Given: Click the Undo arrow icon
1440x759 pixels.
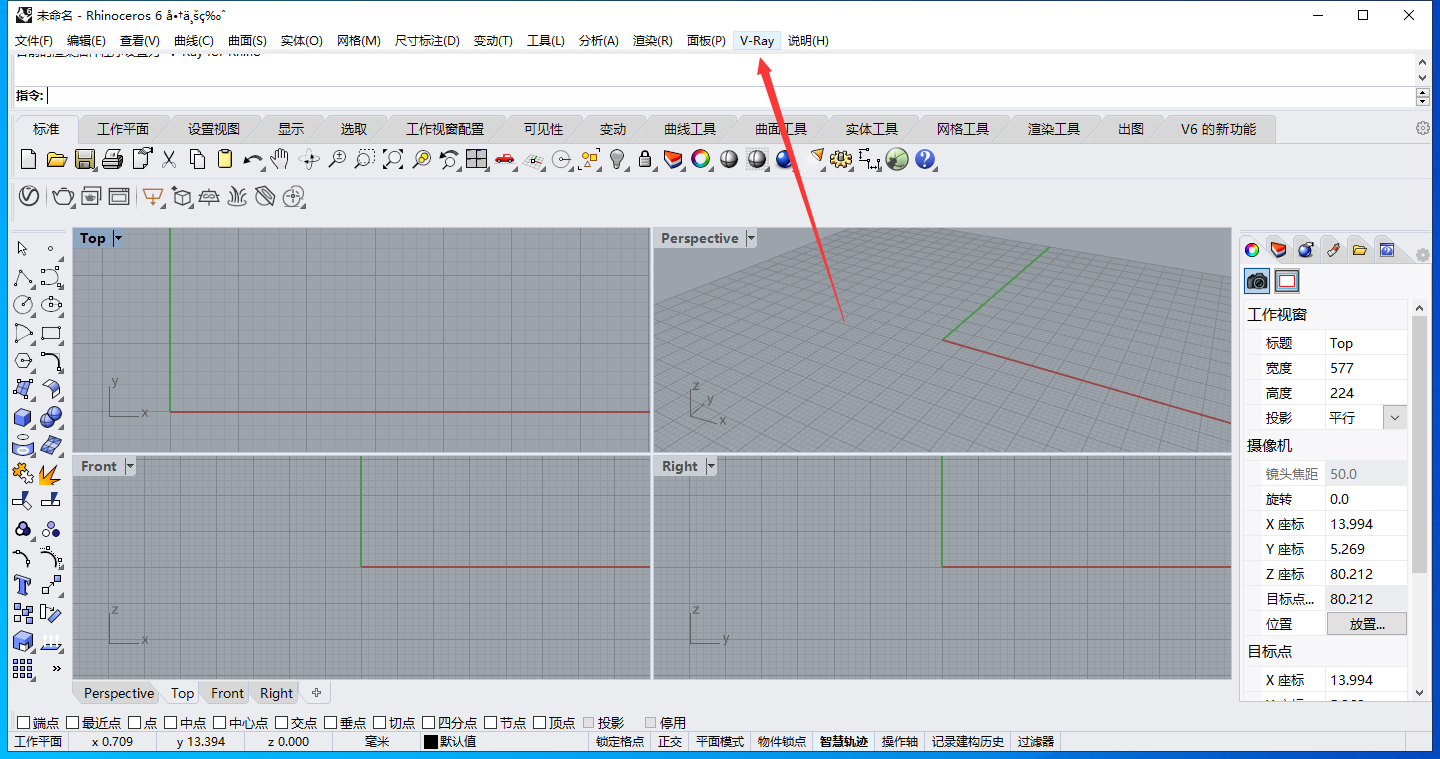Looking at the screenshot, I should pos(253,158).
